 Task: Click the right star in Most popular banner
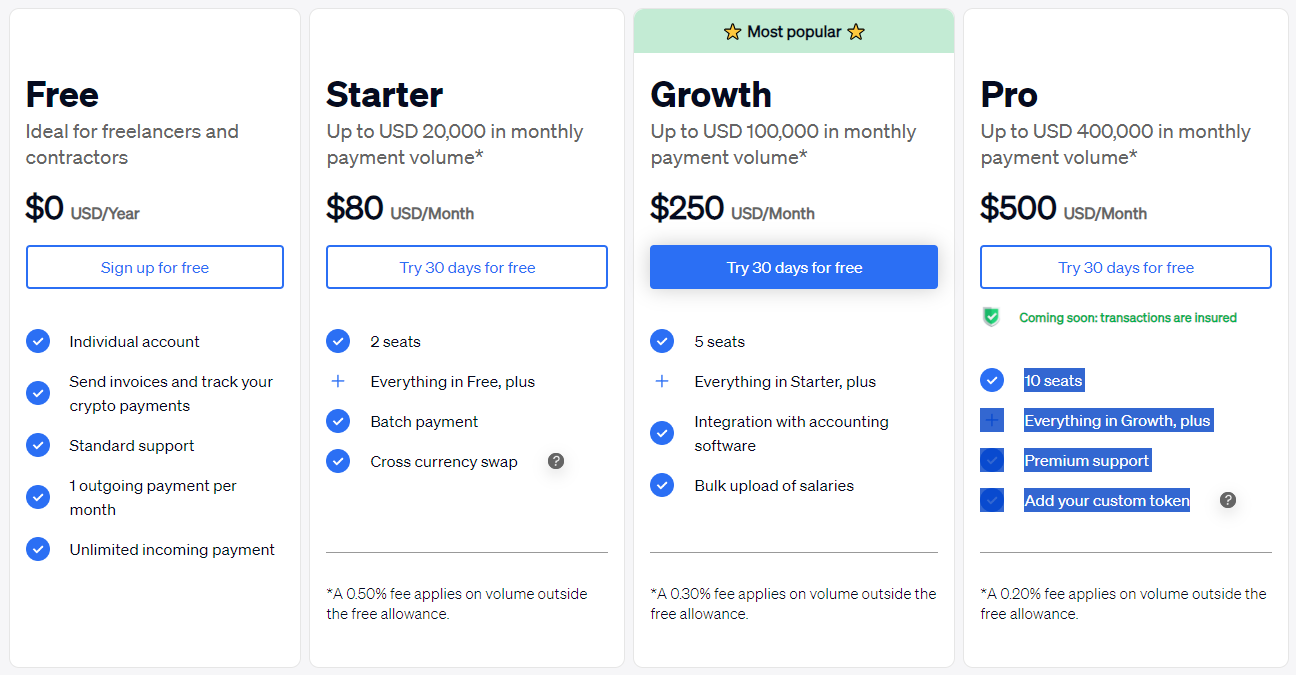coord(855,32)
